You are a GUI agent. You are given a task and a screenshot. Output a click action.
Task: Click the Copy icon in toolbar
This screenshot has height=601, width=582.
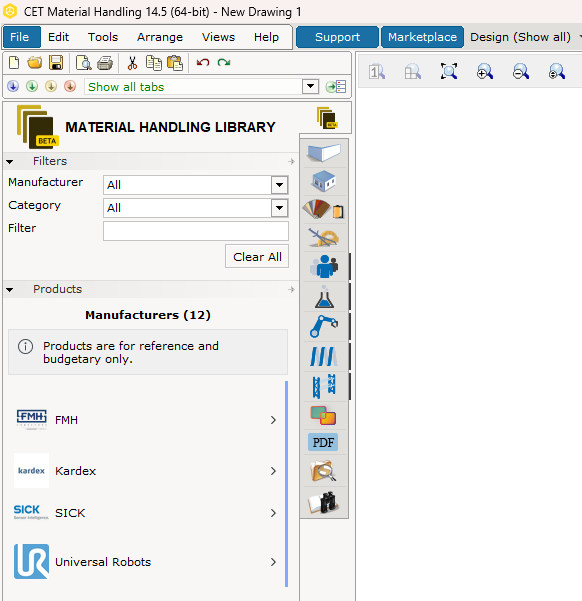tap(154, 63)
